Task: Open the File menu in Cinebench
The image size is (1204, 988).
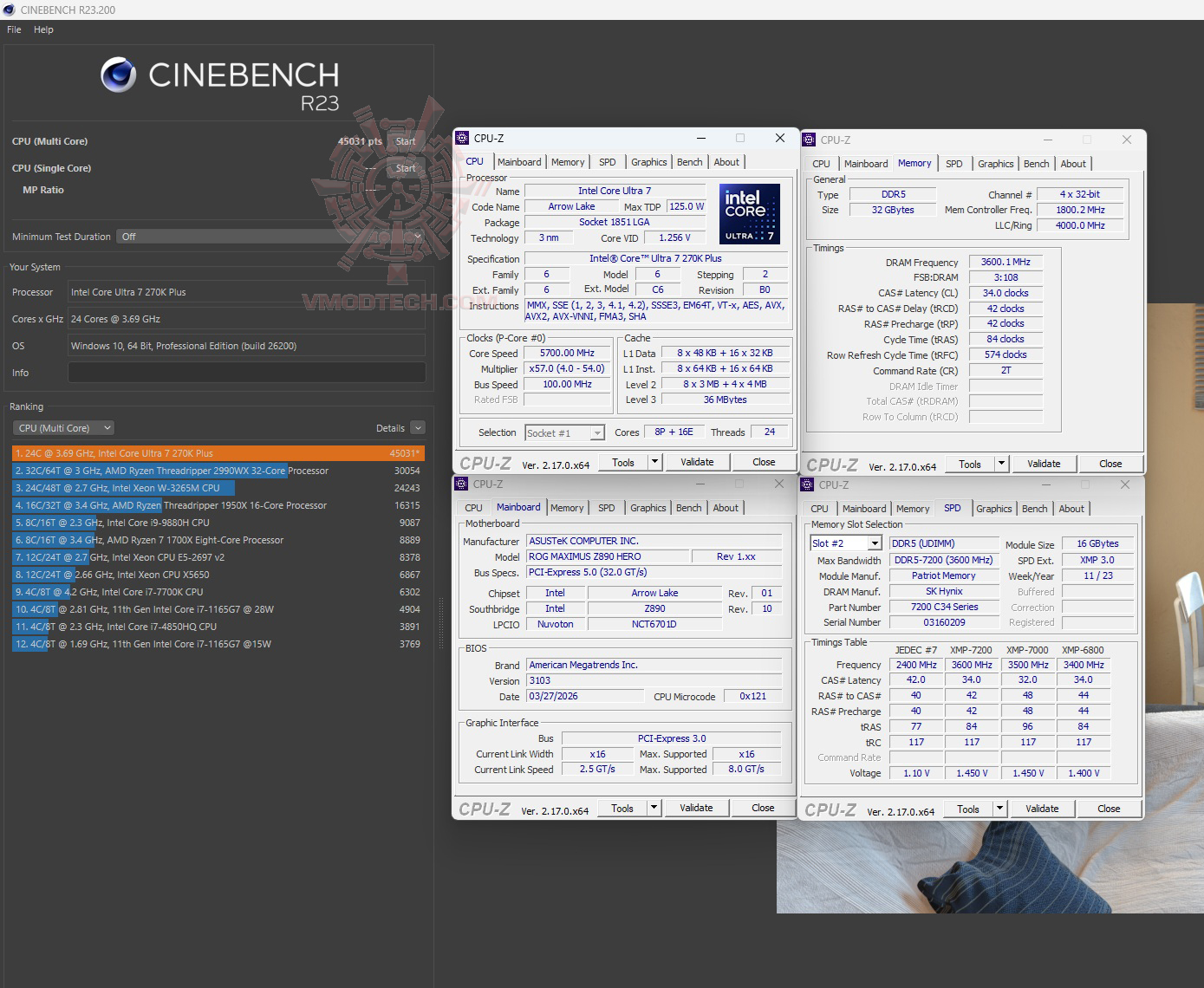Action: click(14, 29)
